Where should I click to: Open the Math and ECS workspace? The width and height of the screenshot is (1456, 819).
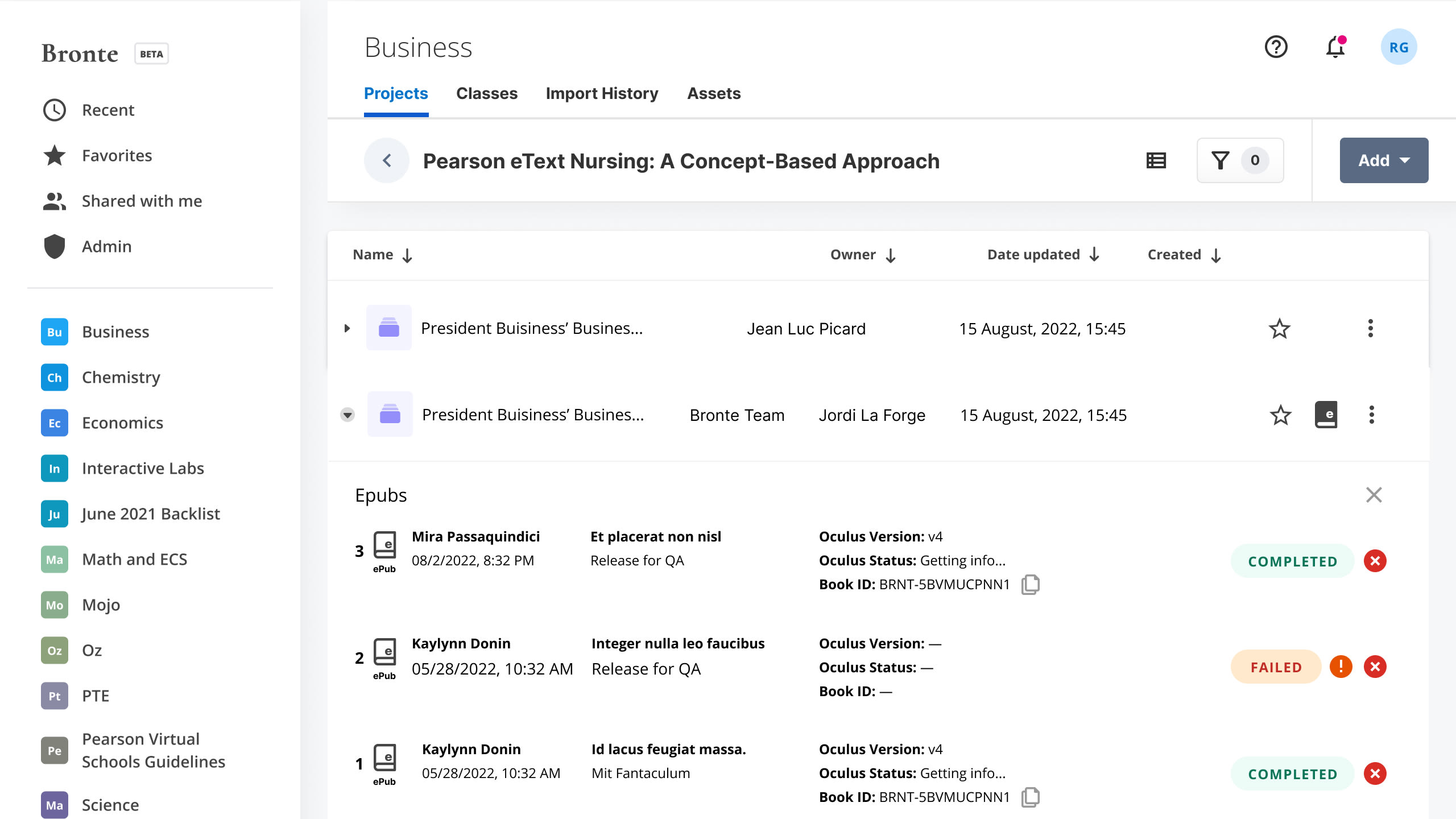[134, 559]
